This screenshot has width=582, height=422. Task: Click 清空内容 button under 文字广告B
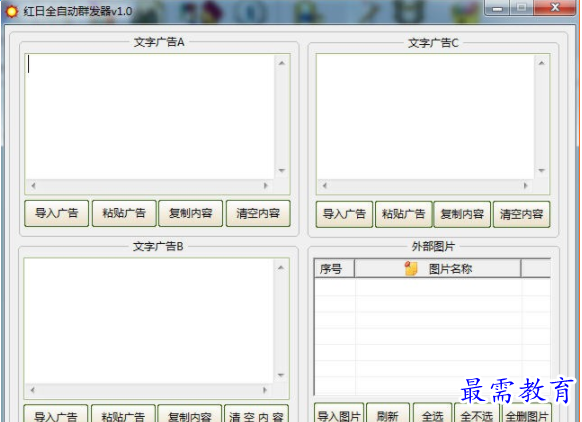pos(256,413)
